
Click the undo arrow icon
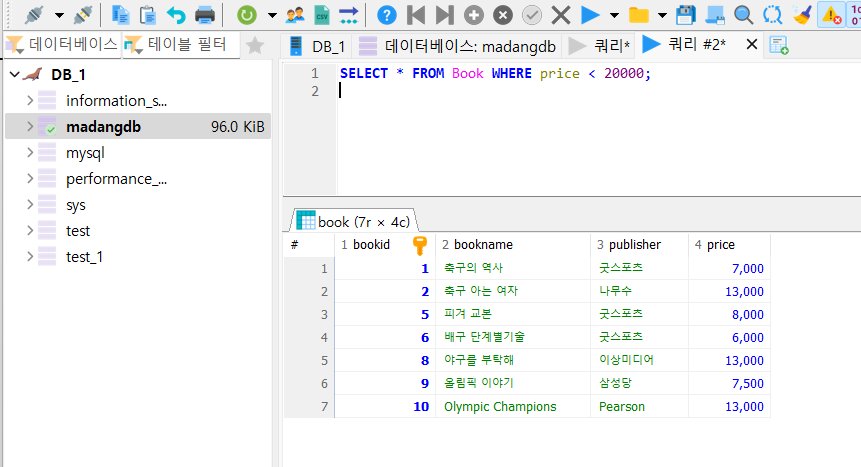click(x=176, y=15)
